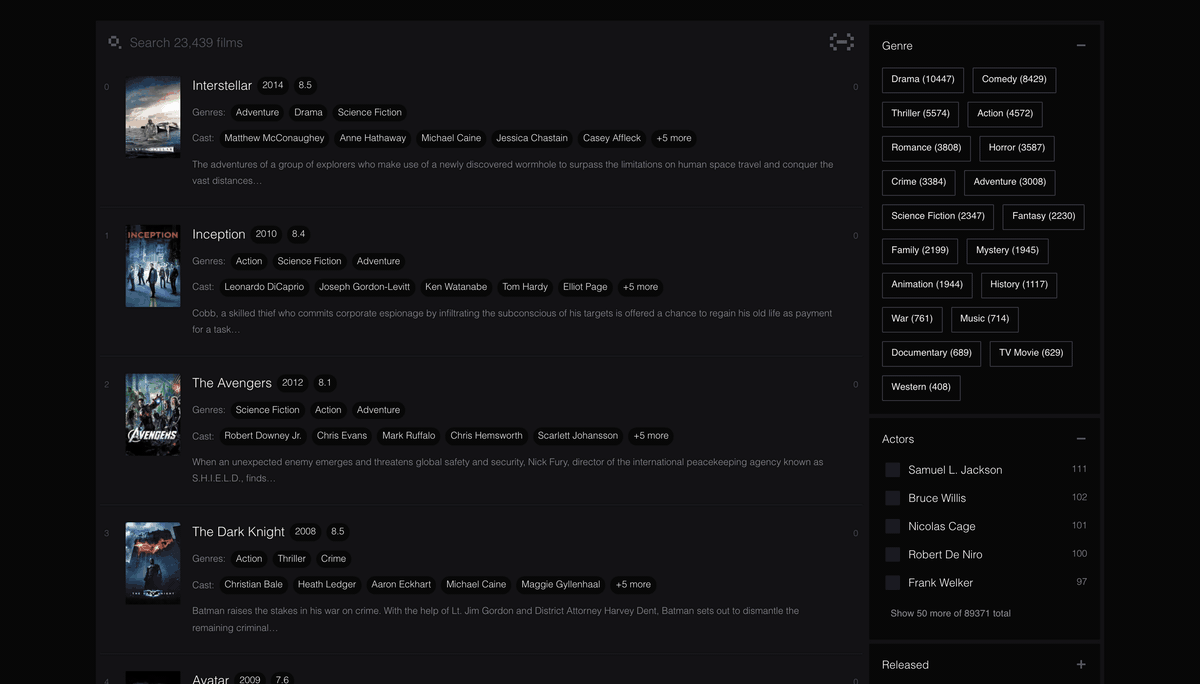
Task: Pick the War (761) genre
Action: [912, 319]
